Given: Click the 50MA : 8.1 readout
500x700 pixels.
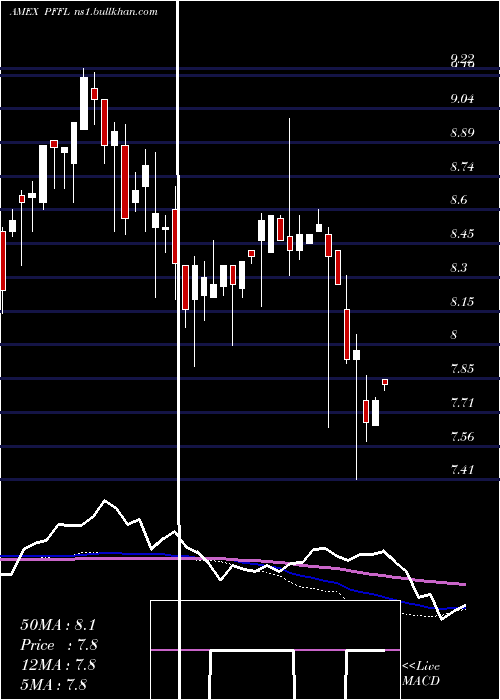Looking at the screenshot, I should 58,625.
